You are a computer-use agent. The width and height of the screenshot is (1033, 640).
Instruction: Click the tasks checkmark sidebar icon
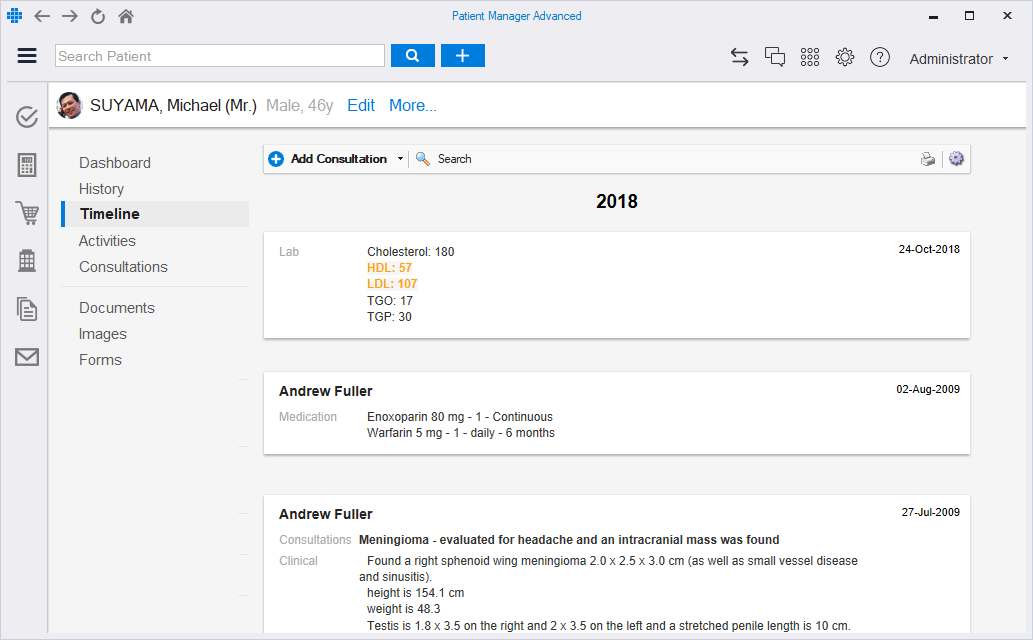point(27,118)
